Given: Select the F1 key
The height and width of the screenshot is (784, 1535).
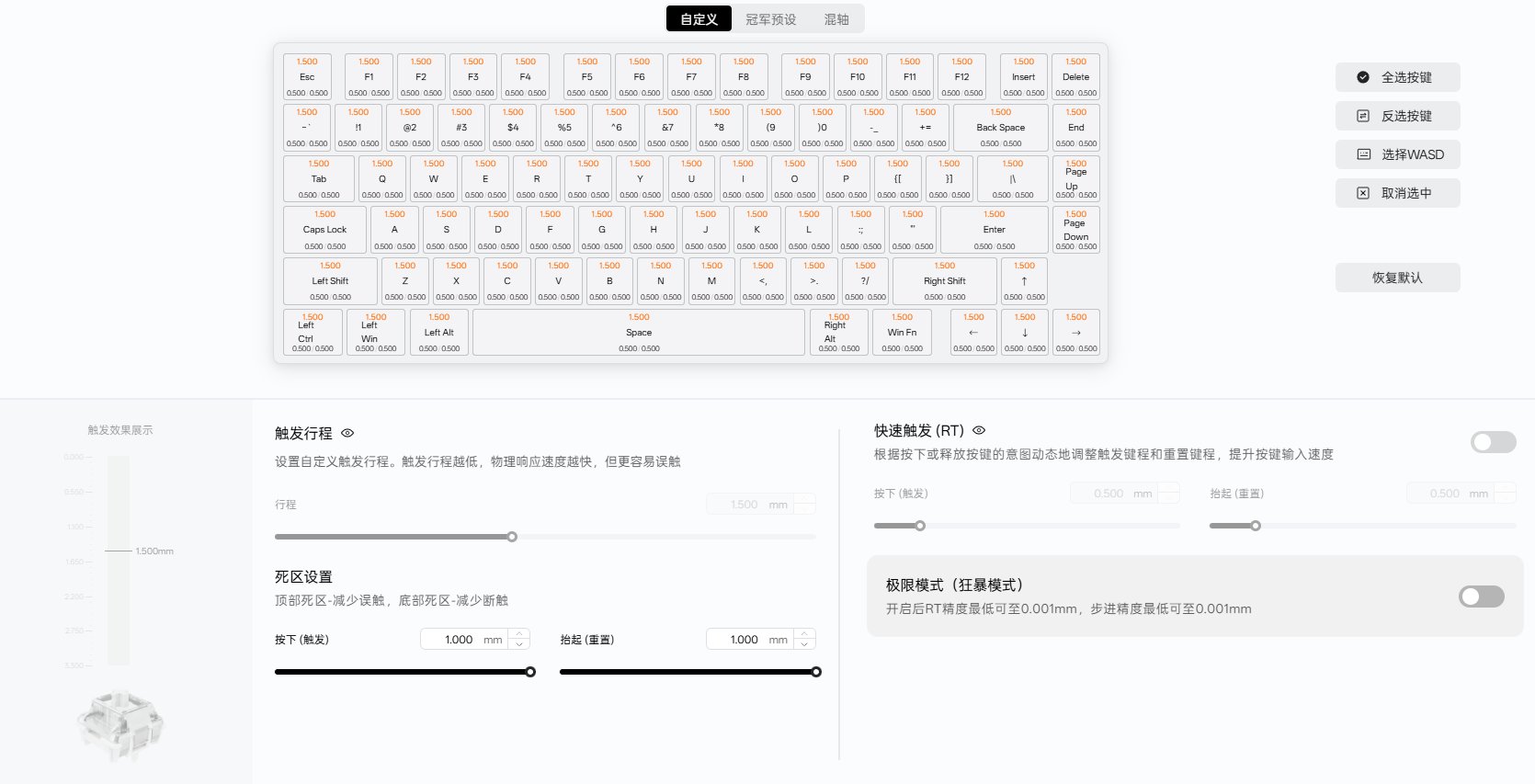Looking at the screenshot, I should point(369,77).
